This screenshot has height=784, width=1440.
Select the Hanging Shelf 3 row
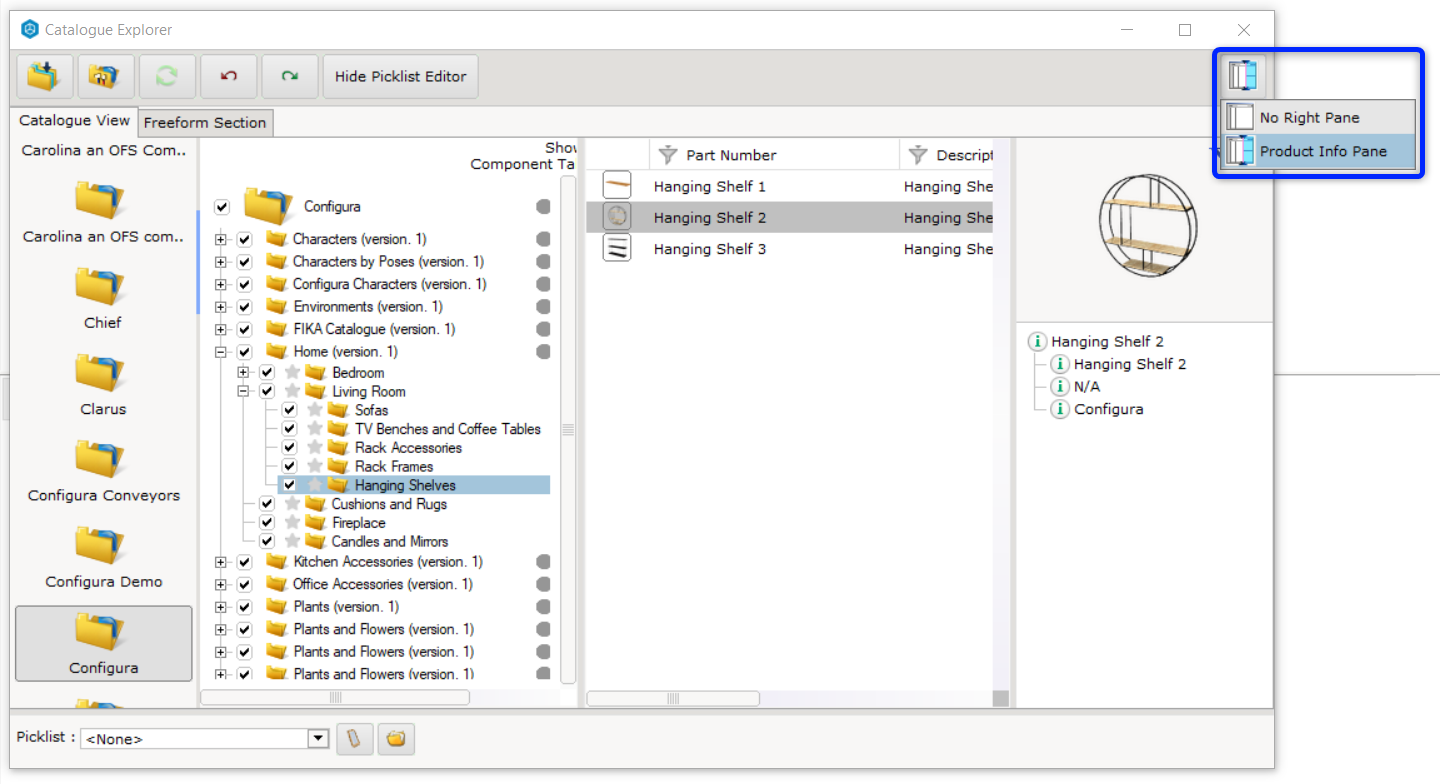pyautogui.click(x=790, y=249)
